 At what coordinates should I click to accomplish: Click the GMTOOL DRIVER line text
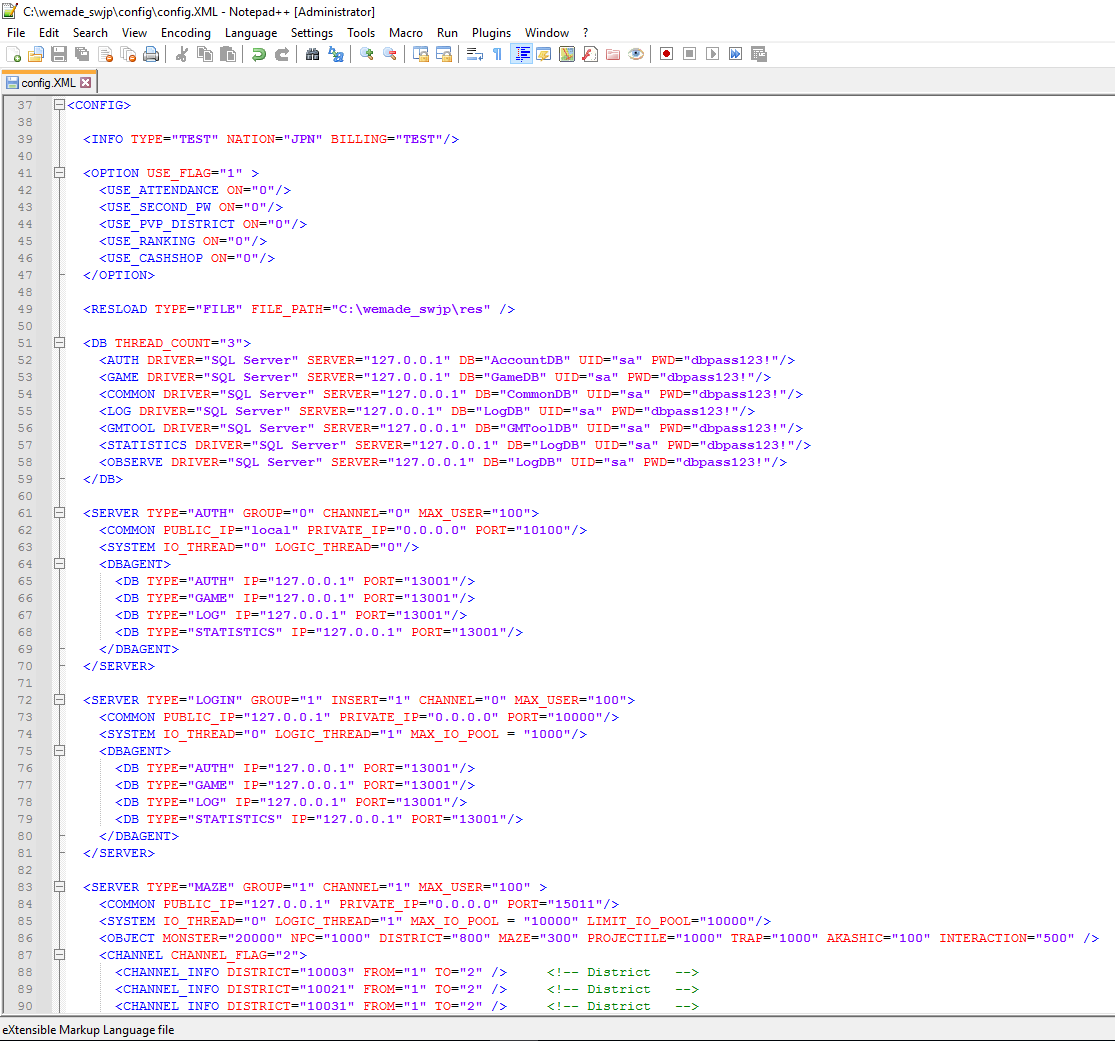pyautogui.click(x=451, y=428)
